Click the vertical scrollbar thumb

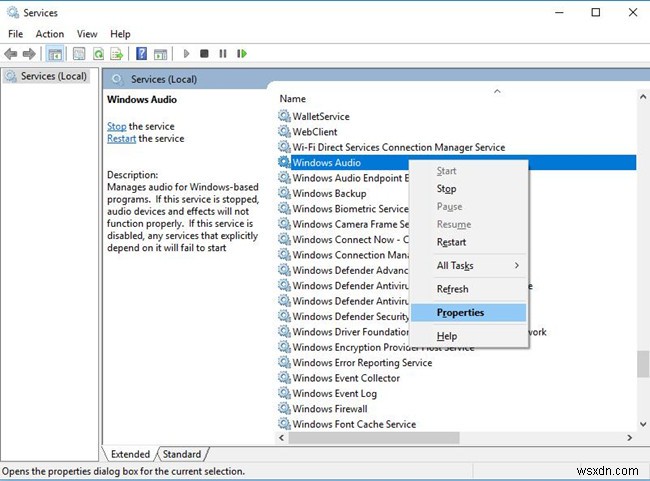click(643, 364)
